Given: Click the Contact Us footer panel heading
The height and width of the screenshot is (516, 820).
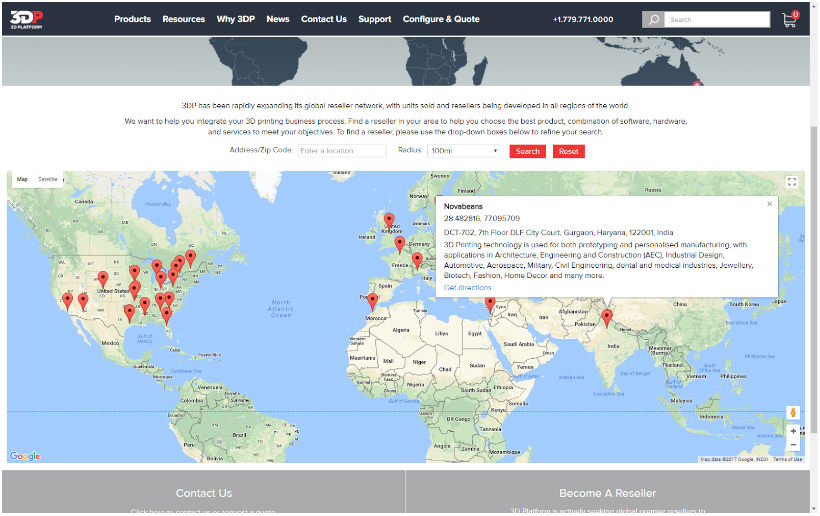Looking at the screenshot, I should point(203,493).
